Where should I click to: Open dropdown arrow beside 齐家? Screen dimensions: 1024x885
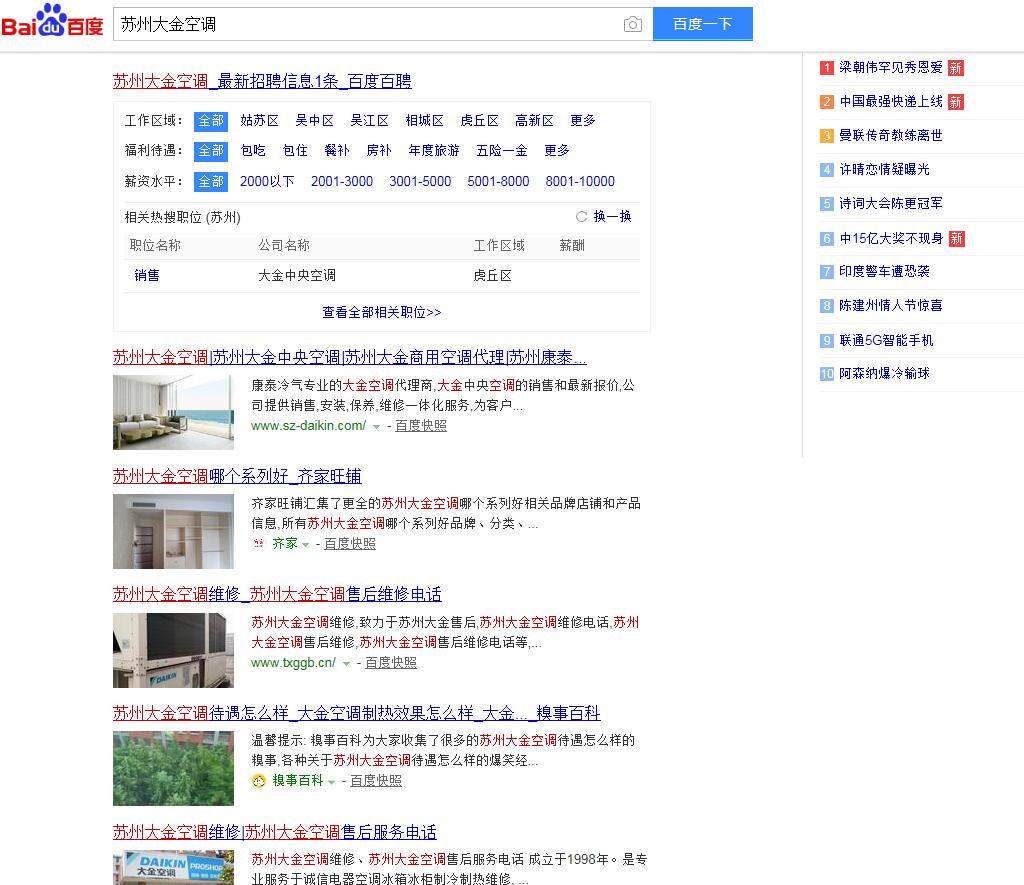point(305,545)
